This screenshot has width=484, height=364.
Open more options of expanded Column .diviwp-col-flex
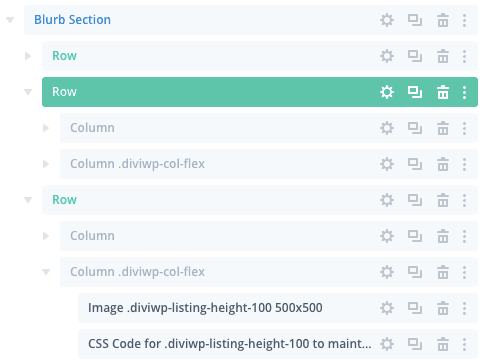click(x=464, y=272)
